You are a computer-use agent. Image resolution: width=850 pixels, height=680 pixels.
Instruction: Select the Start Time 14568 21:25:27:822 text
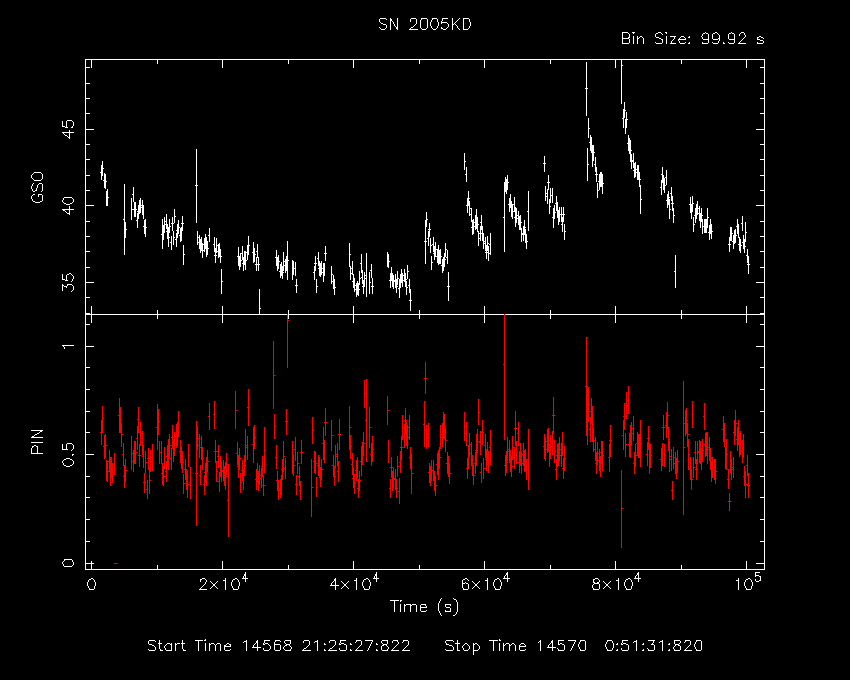point(279,646)
